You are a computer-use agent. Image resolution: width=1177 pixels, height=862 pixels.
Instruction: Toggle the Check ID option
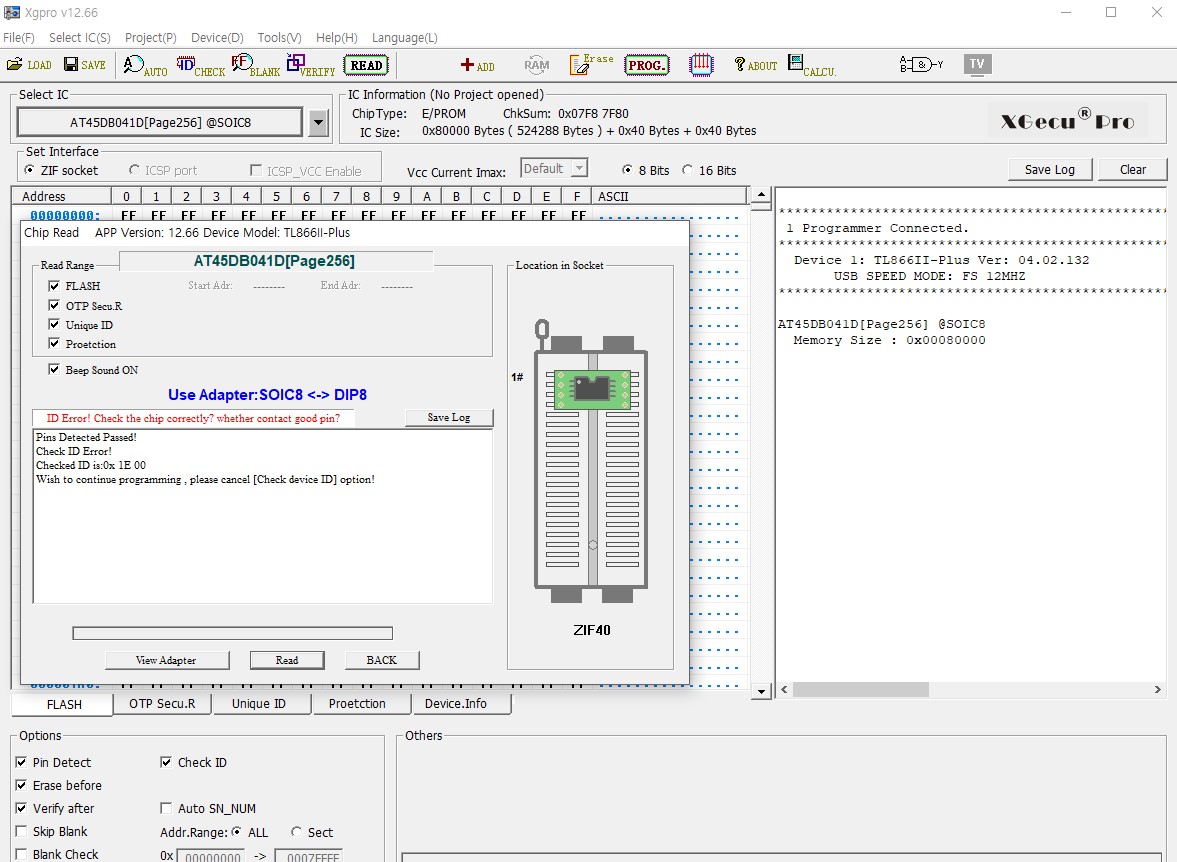click(166, 762)
